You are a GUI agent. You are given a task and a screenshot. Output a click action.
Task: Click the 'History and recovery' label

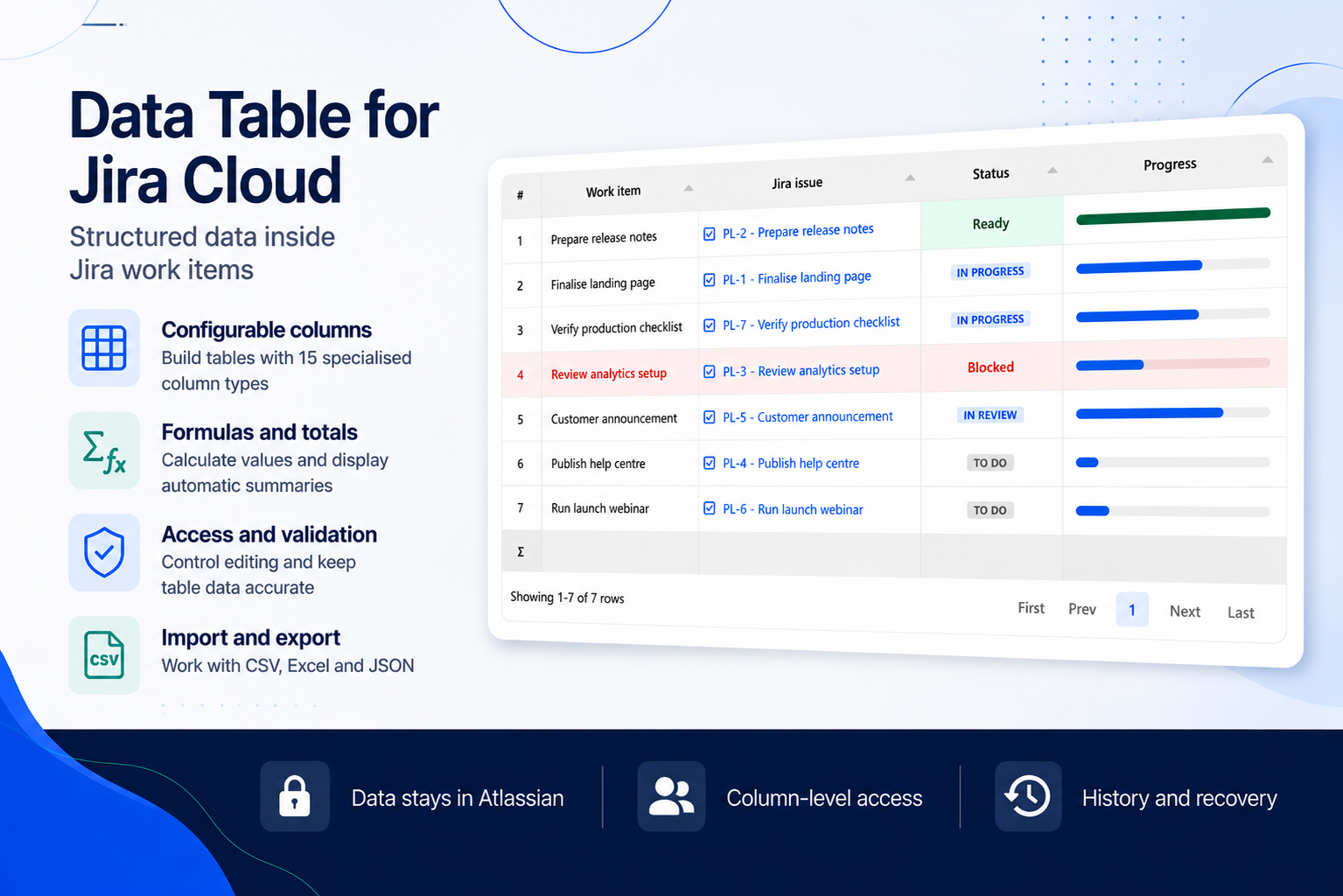[x=1179, y=798]
